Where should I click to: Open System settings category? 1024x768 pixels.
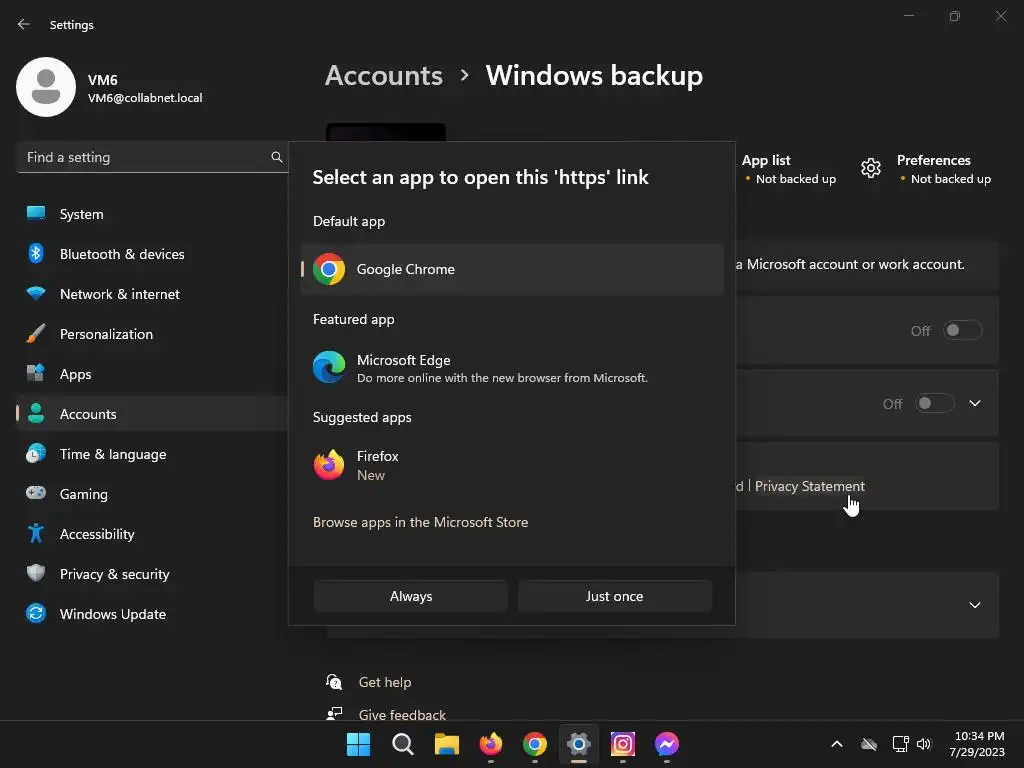coord(152,214)
